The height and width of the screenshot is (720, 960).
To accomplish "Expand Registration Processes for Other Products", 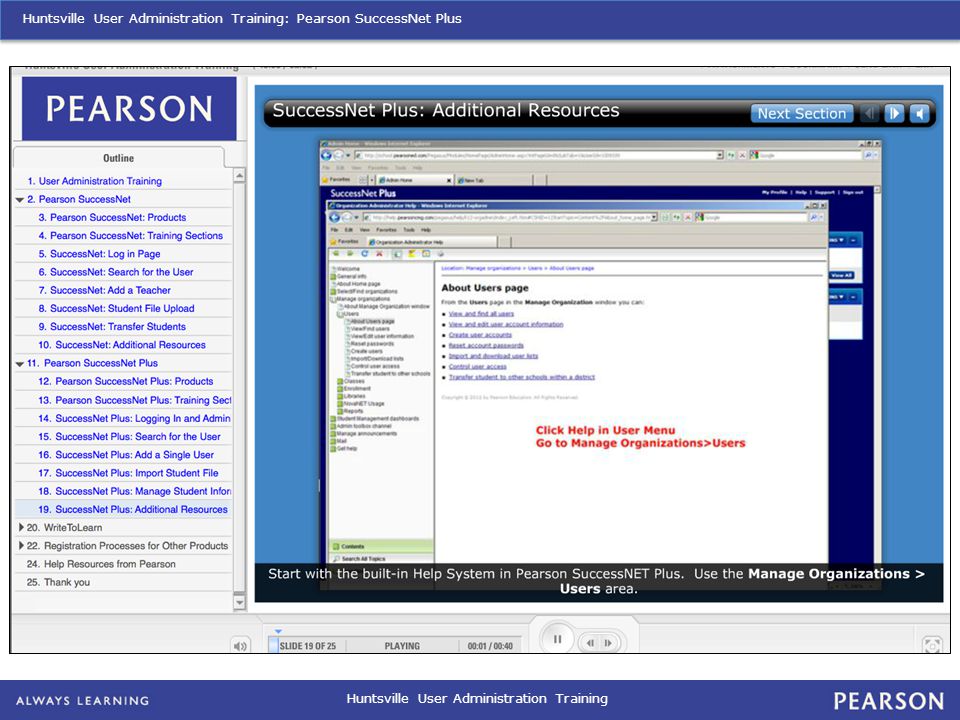I will pos(21,546).
